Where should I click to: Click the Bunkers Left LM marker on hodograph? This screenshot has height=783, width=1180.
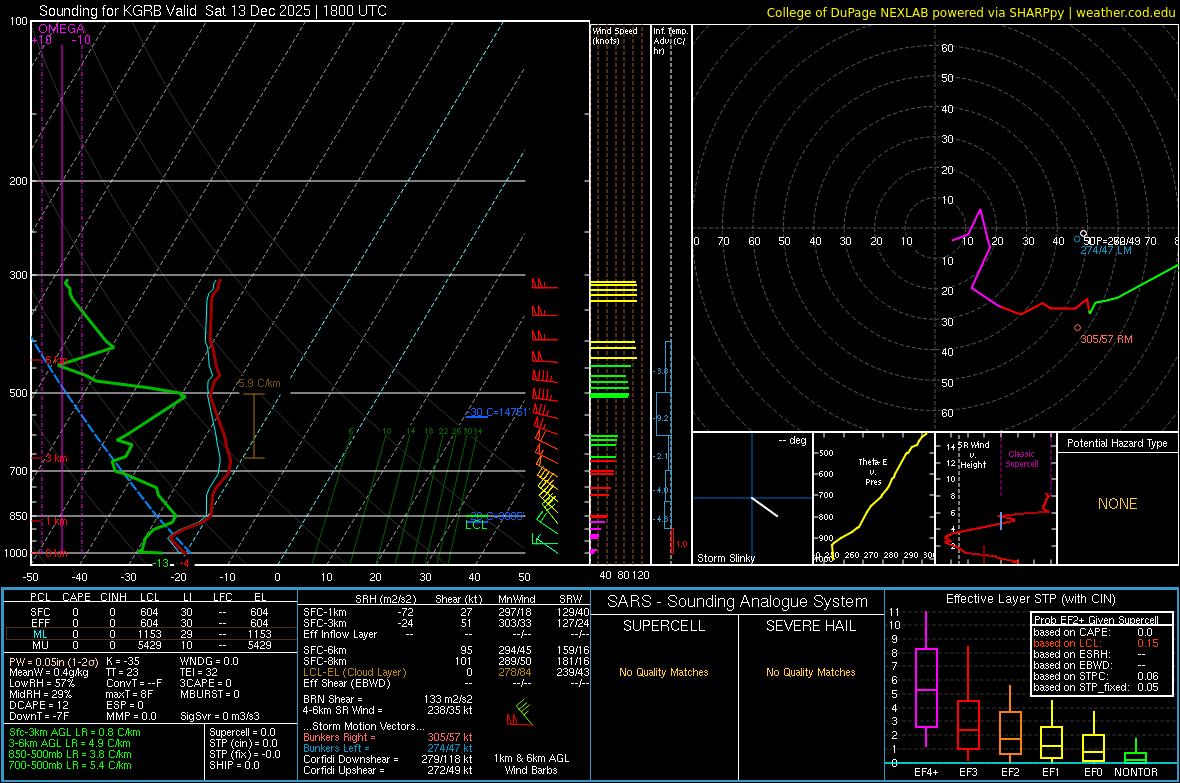click(1077, 239)
